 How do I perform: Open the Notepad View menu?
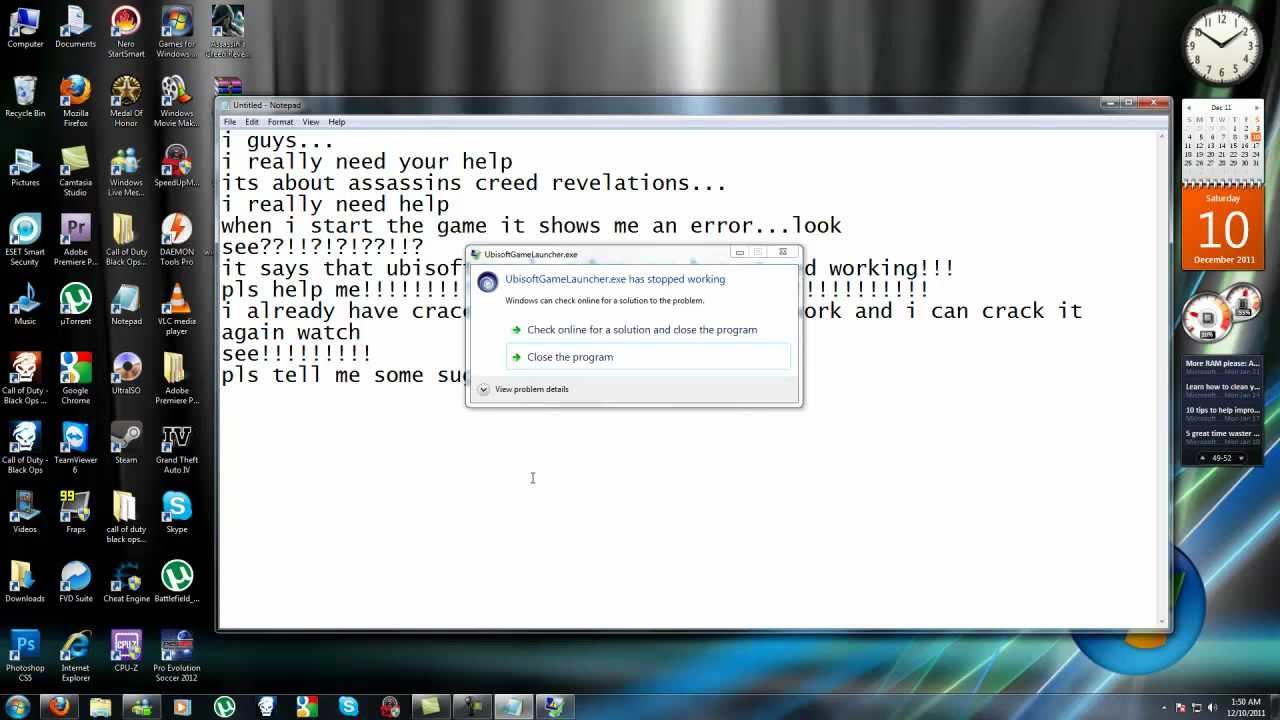point(311,122)
